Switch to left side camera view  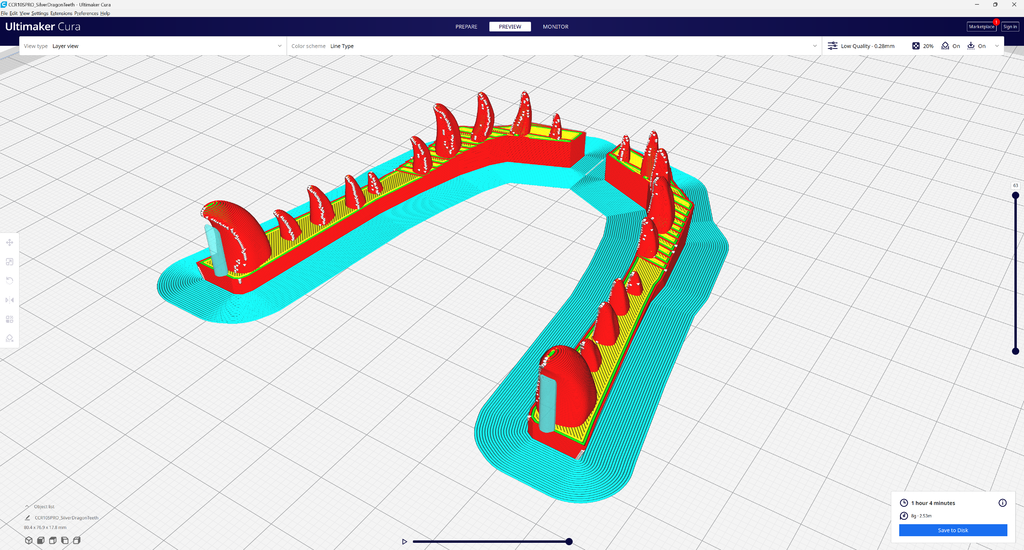coord(65,540)
